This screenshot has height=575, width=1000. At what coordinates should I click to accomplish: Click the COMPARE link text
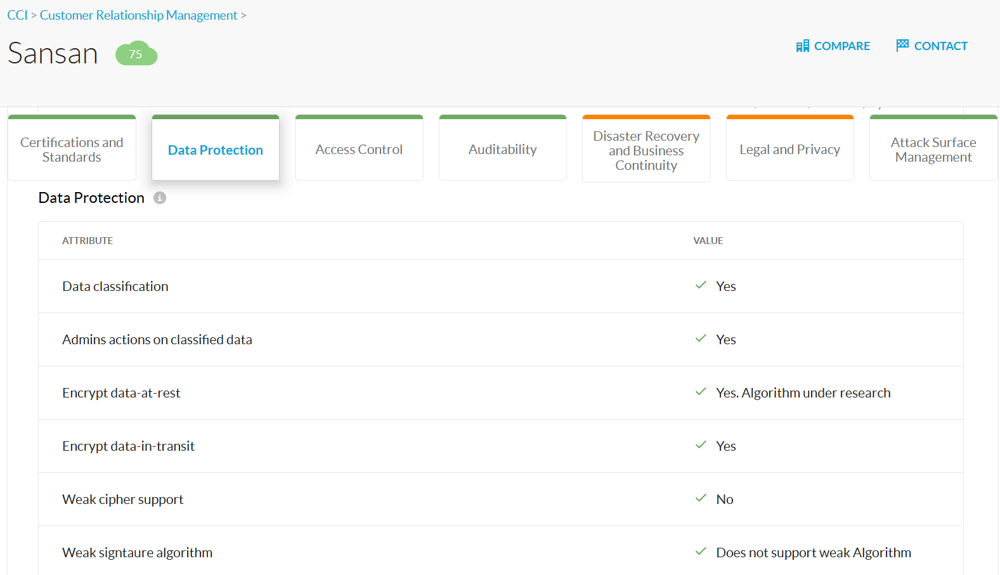click(x=842, y=46)
